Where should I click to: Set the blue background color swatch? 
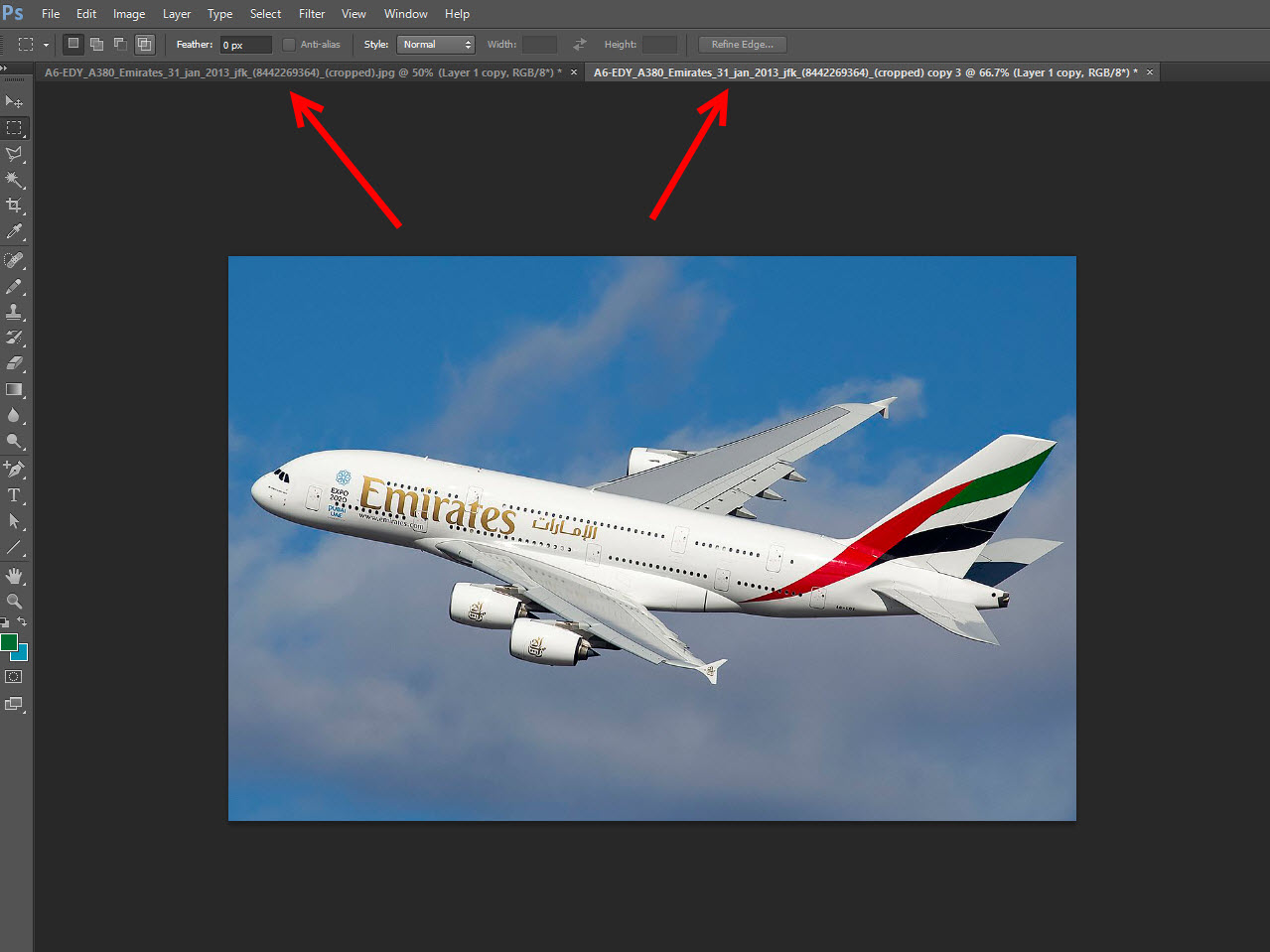[x=21, y=654]
